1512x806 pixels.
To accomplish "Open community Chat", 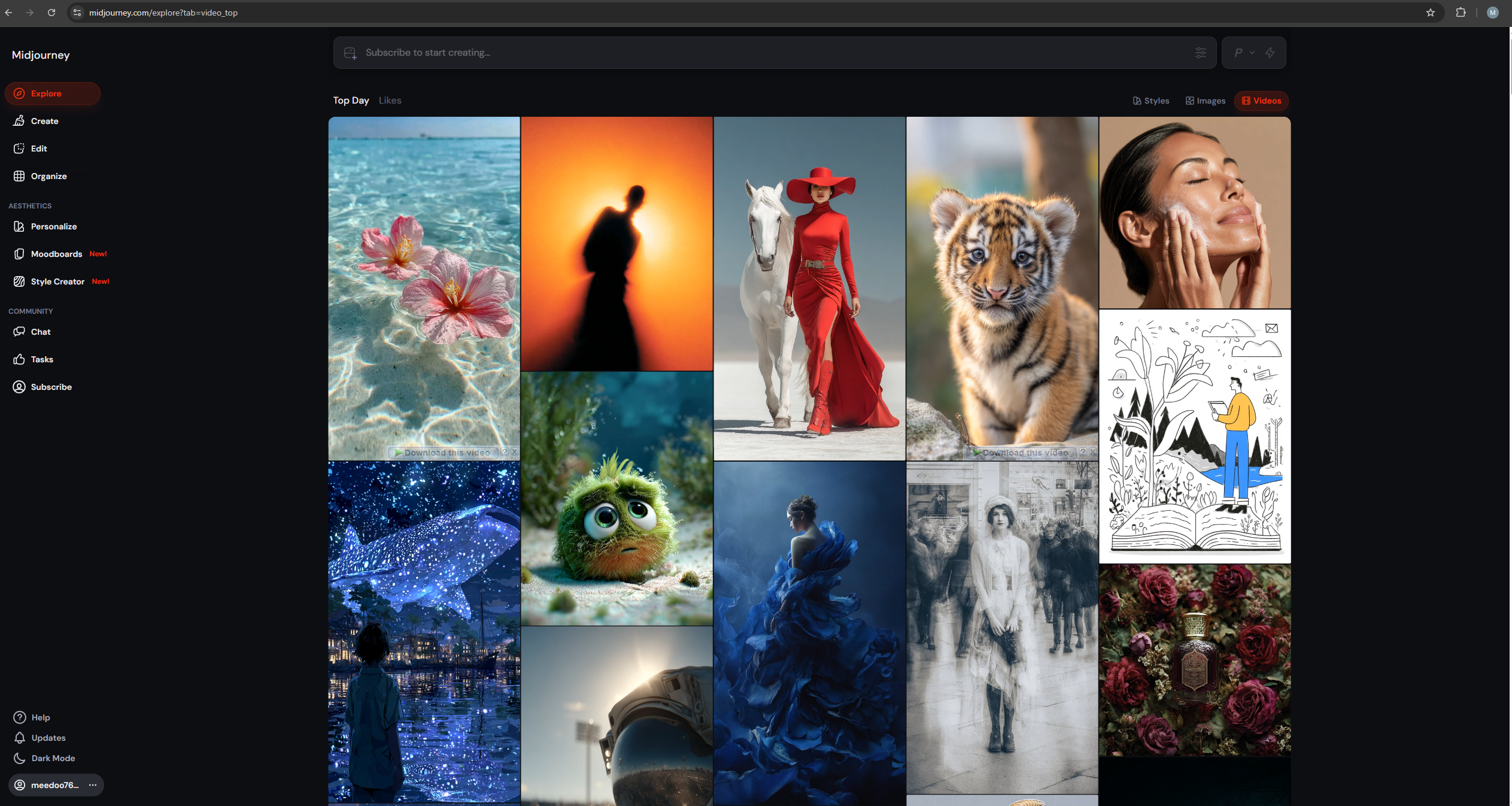I will (40, 332).
